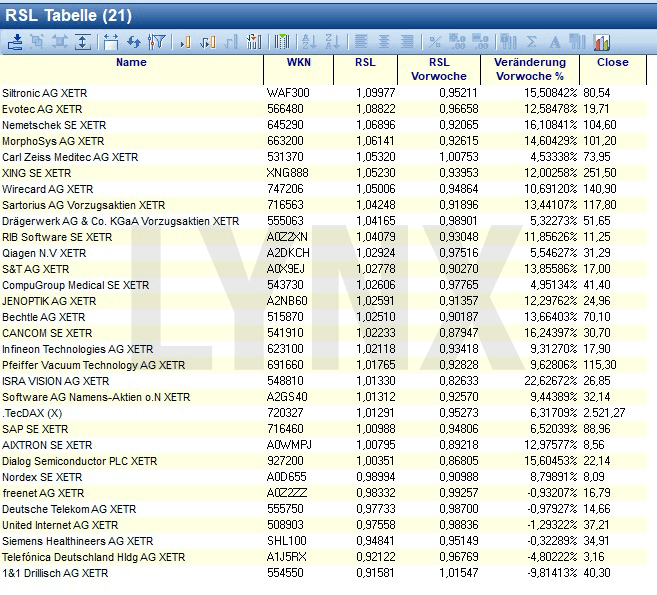This screenshot has width=657, height=595.
Task: Sort ascending with the A-Z icon
Action: point(310,42)
